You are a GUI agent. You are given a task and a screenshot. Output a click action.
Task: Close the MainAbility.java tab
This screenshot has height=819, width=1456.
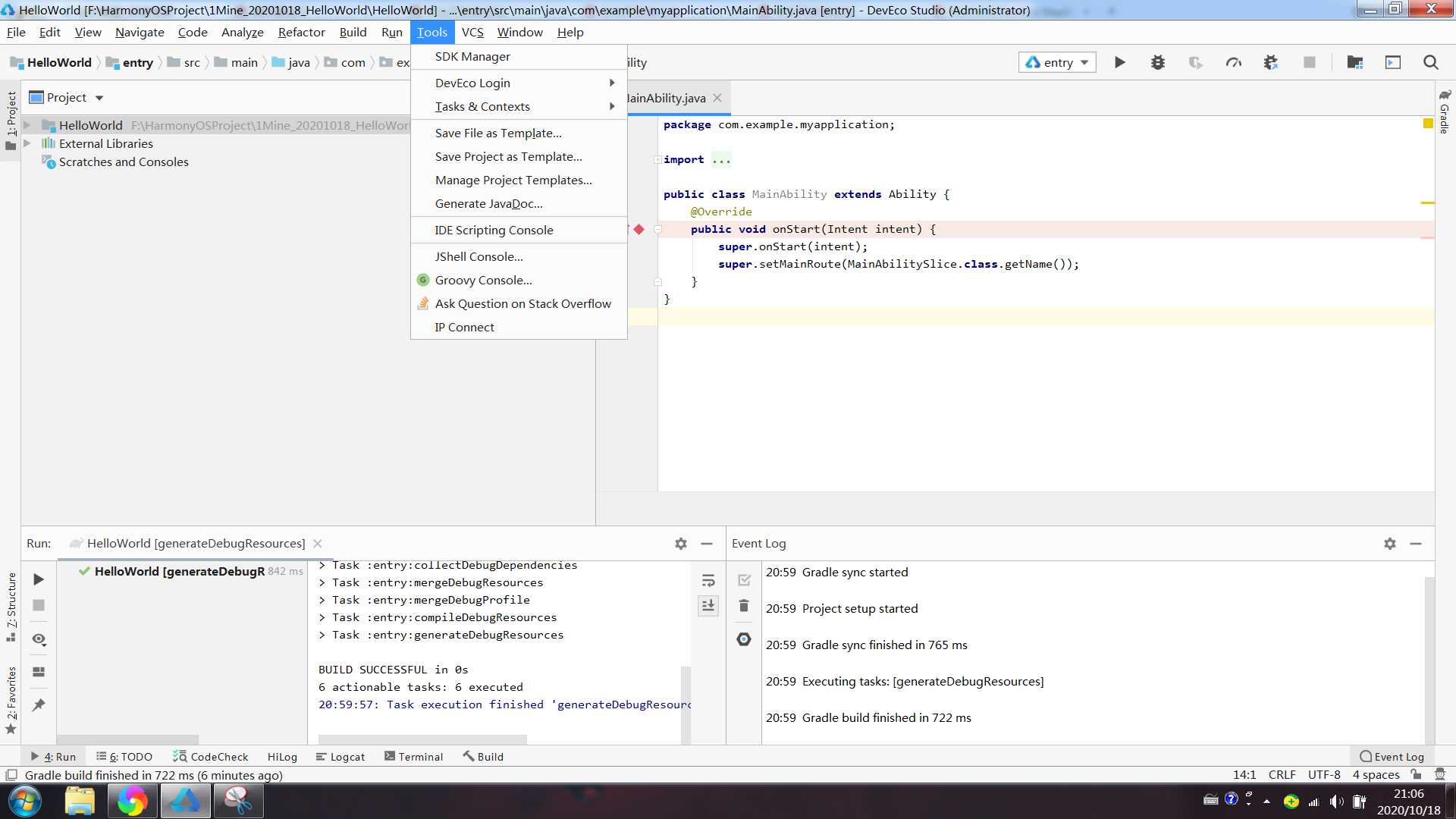tap(717, 98)
